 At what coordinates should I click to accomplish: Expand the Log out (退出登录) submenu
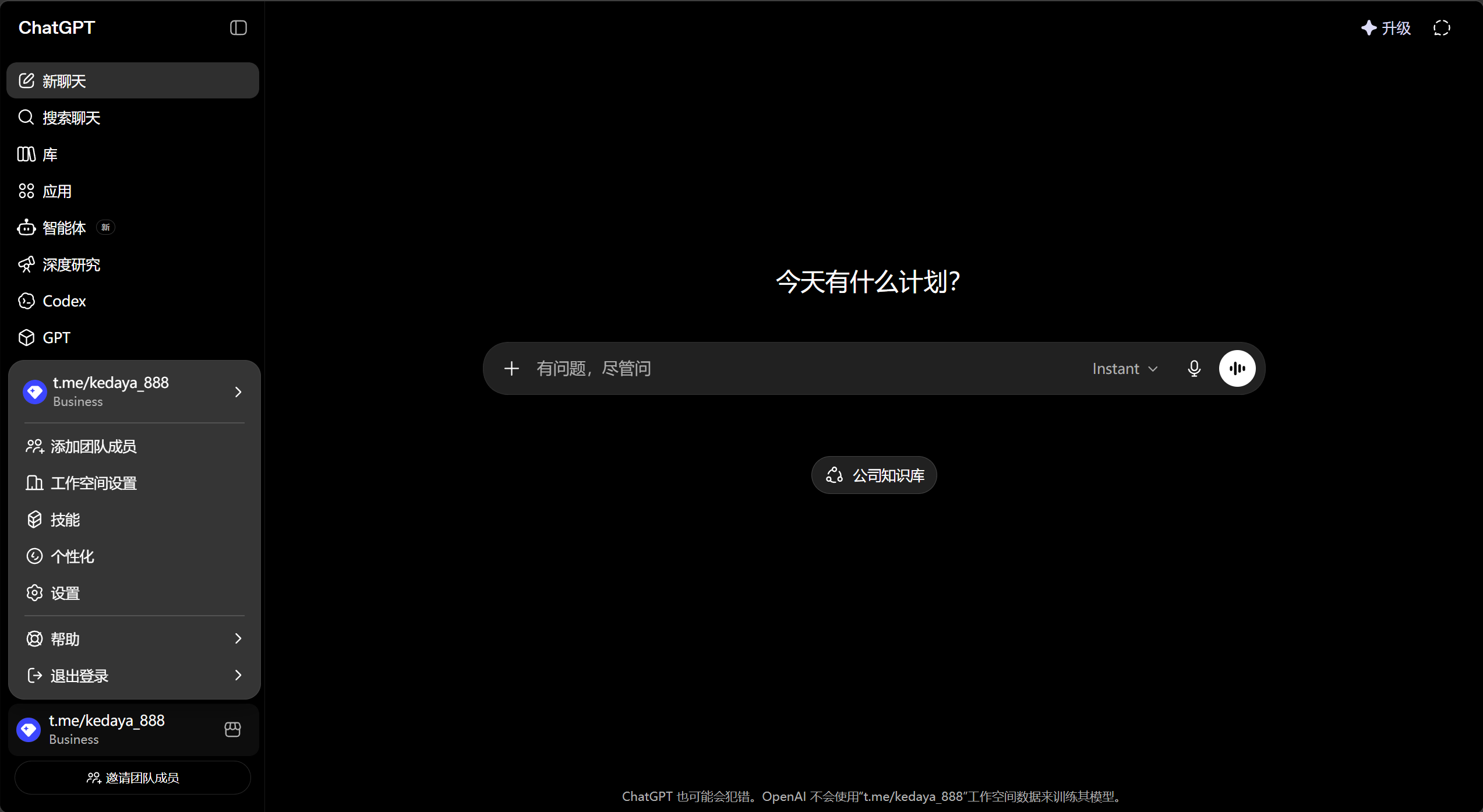tap(134, 676)
